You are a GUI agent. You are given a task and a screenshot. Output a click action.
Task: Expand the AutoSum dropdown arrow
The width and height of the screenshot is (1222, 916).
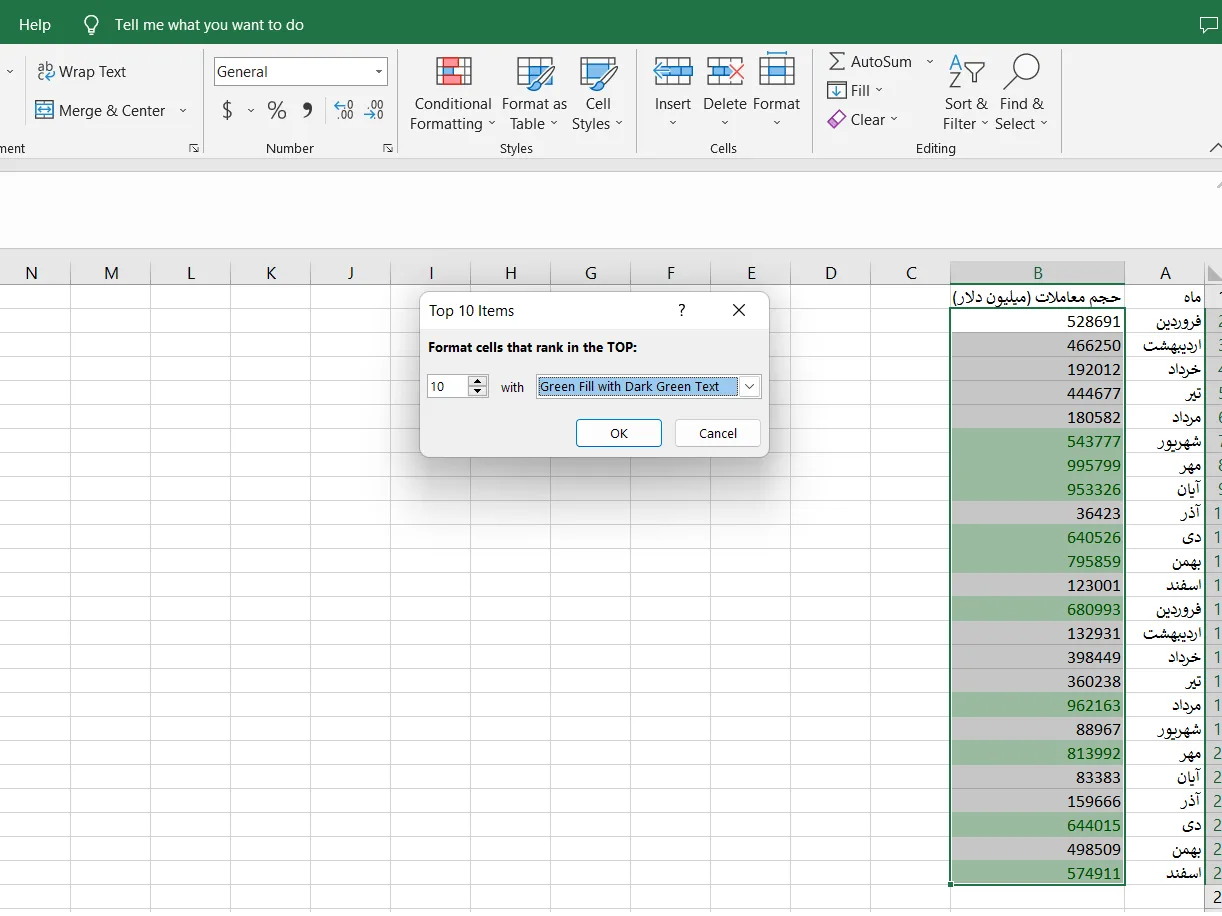929,62
